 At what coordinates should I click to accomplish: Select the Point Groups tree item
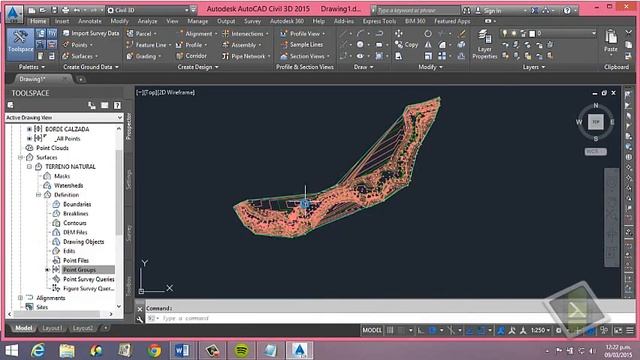click(x=80, y=270)
